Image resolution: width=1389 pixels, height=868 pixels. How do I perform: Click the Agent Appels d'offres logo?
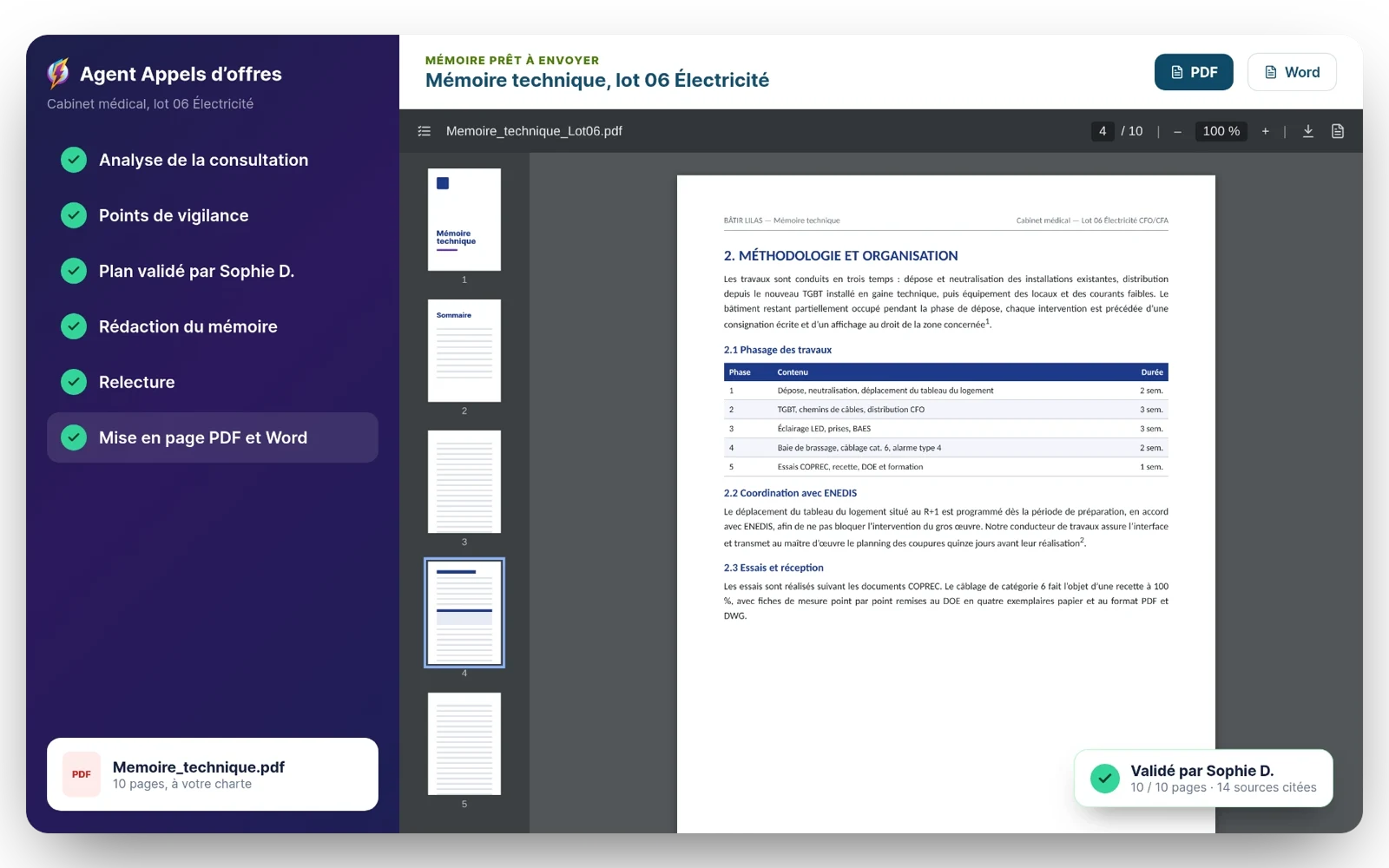(58, 74)
